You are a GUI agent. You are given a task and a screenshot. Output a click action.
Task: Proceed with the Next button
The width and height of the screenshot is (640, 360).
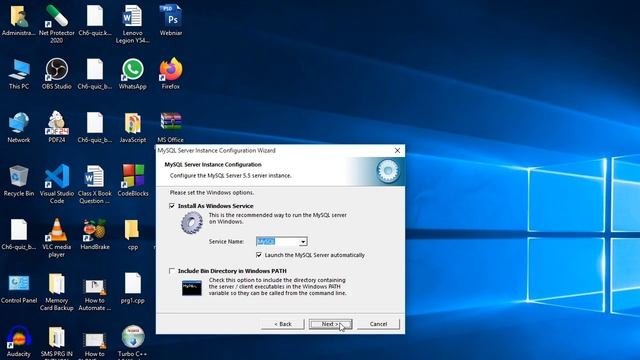[330, 324]
